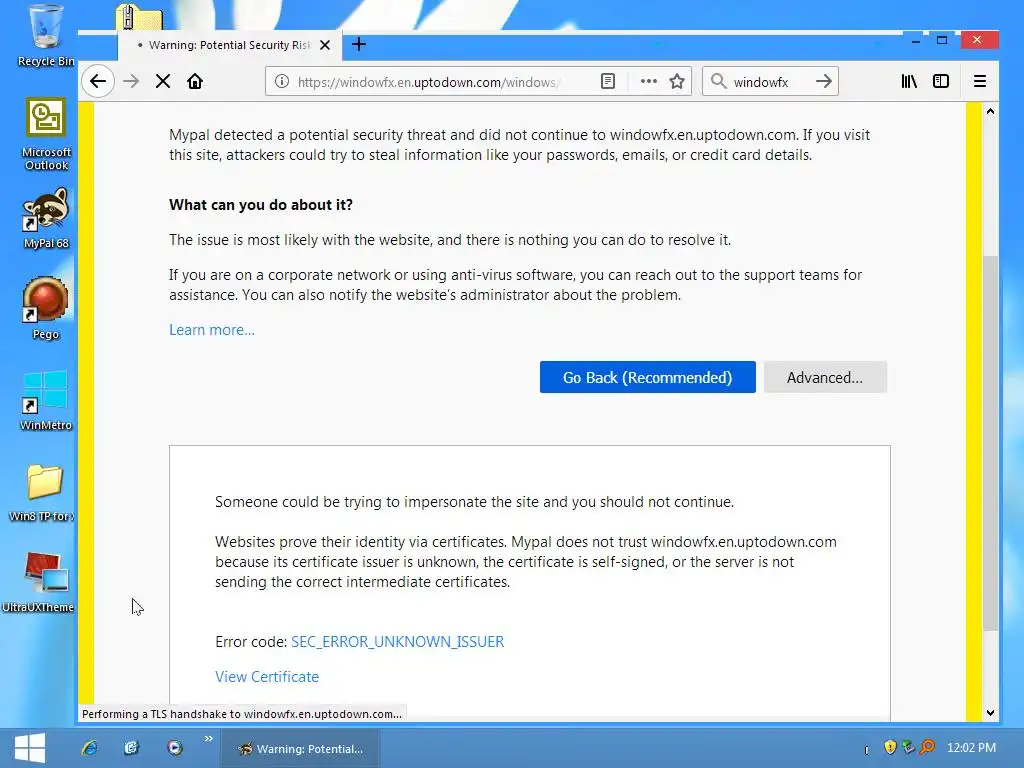
Task: Click the Advanced... button
Action: pyautogui.click(x=825, y=377)
